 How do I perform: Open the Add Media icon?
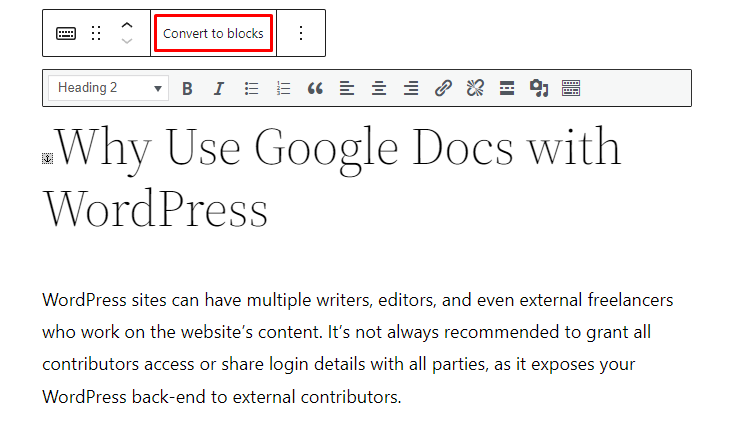[539, 88]
